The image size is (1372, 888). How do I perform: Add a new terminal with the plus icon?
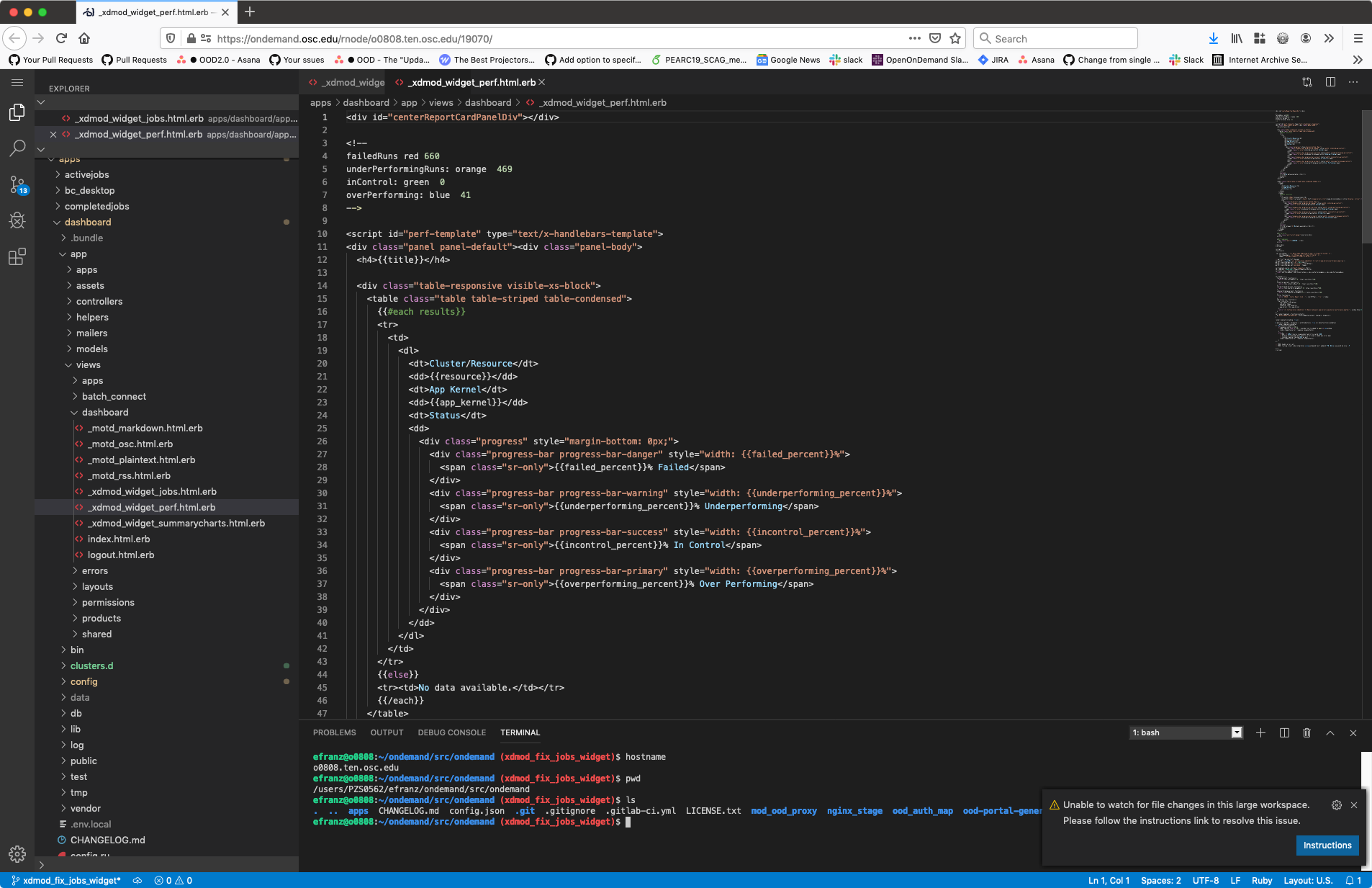point(1259,732)
